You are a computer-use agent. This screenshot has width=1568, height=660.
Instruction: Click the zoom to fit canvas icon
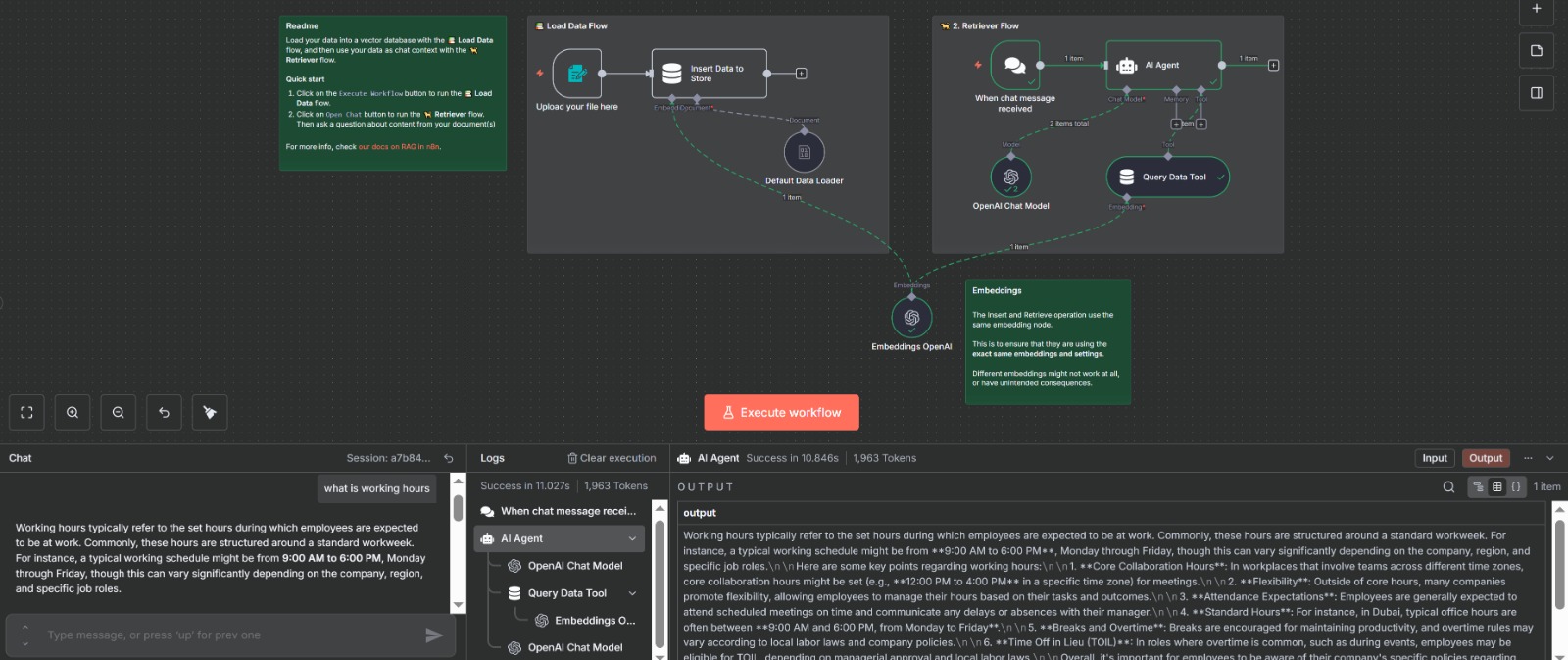point(26,413)
